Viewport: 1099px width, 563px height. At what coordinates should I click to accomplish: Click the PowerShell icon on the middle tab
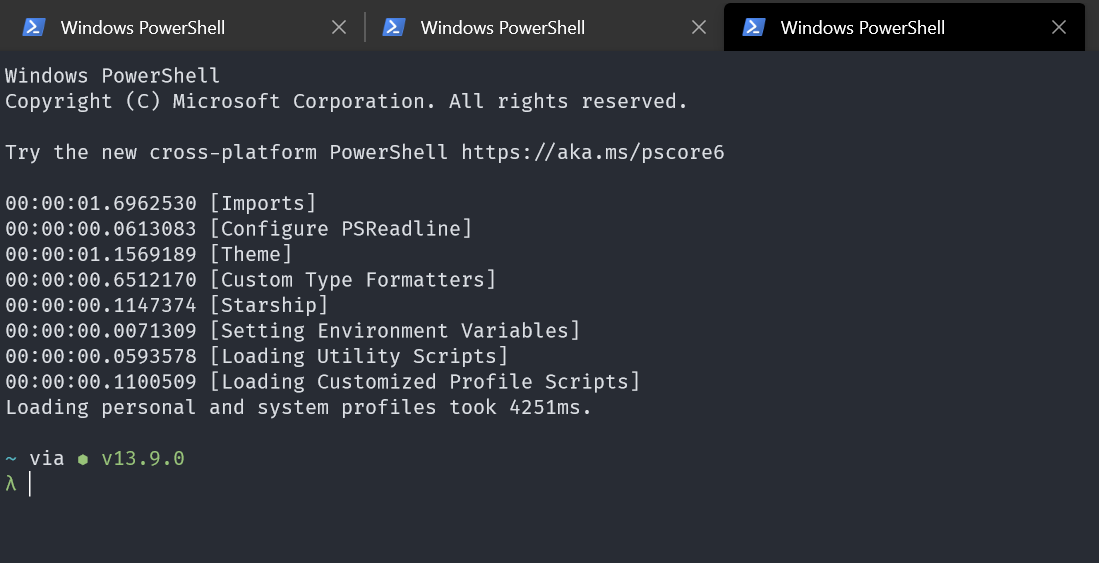[393, 27]
